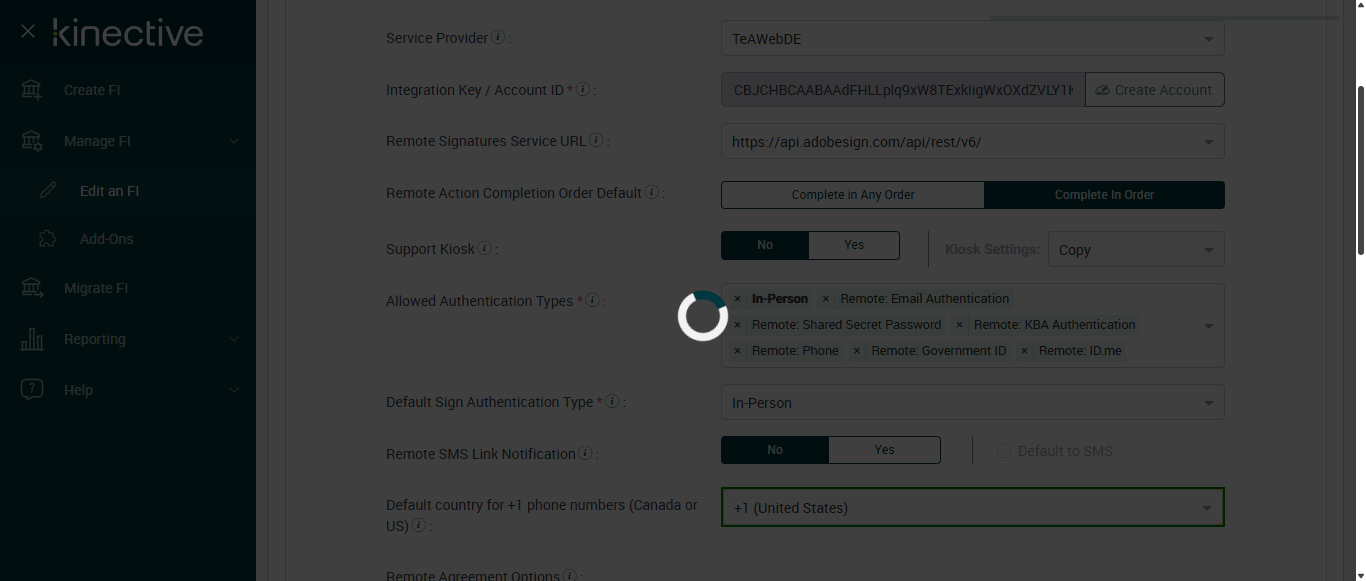Enable Remote SMS Link Notification Yes
Screen dimensions: 1366x581
tap(884, 450)
